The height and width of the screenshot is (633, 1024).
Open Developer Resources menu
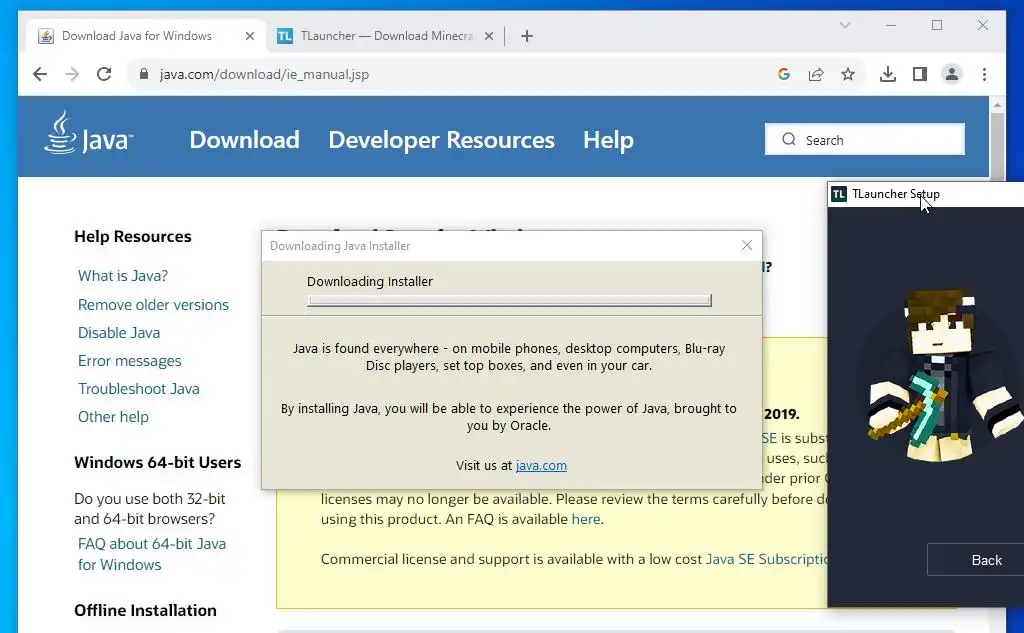[x=441, y=140]
